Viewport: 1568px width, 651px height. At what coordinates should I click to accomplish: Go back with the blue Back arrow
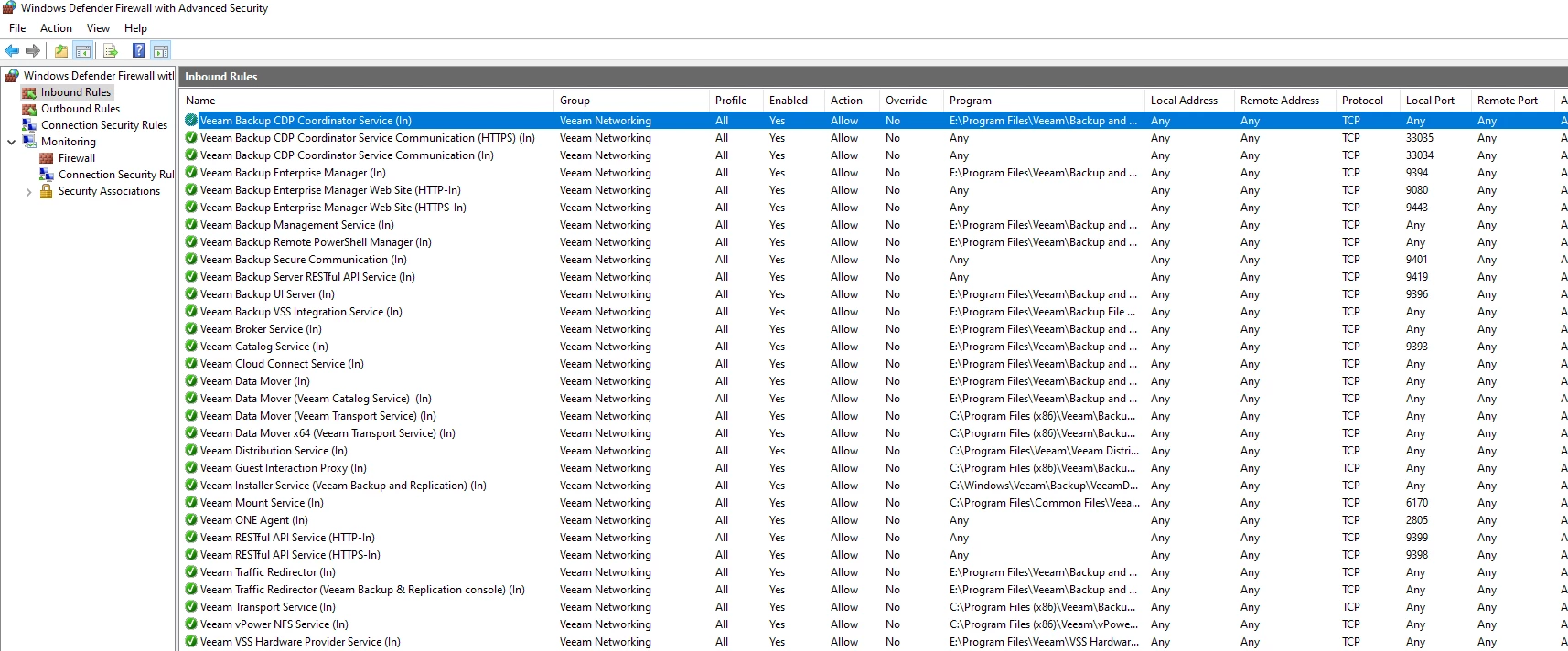tap(12, 51)
